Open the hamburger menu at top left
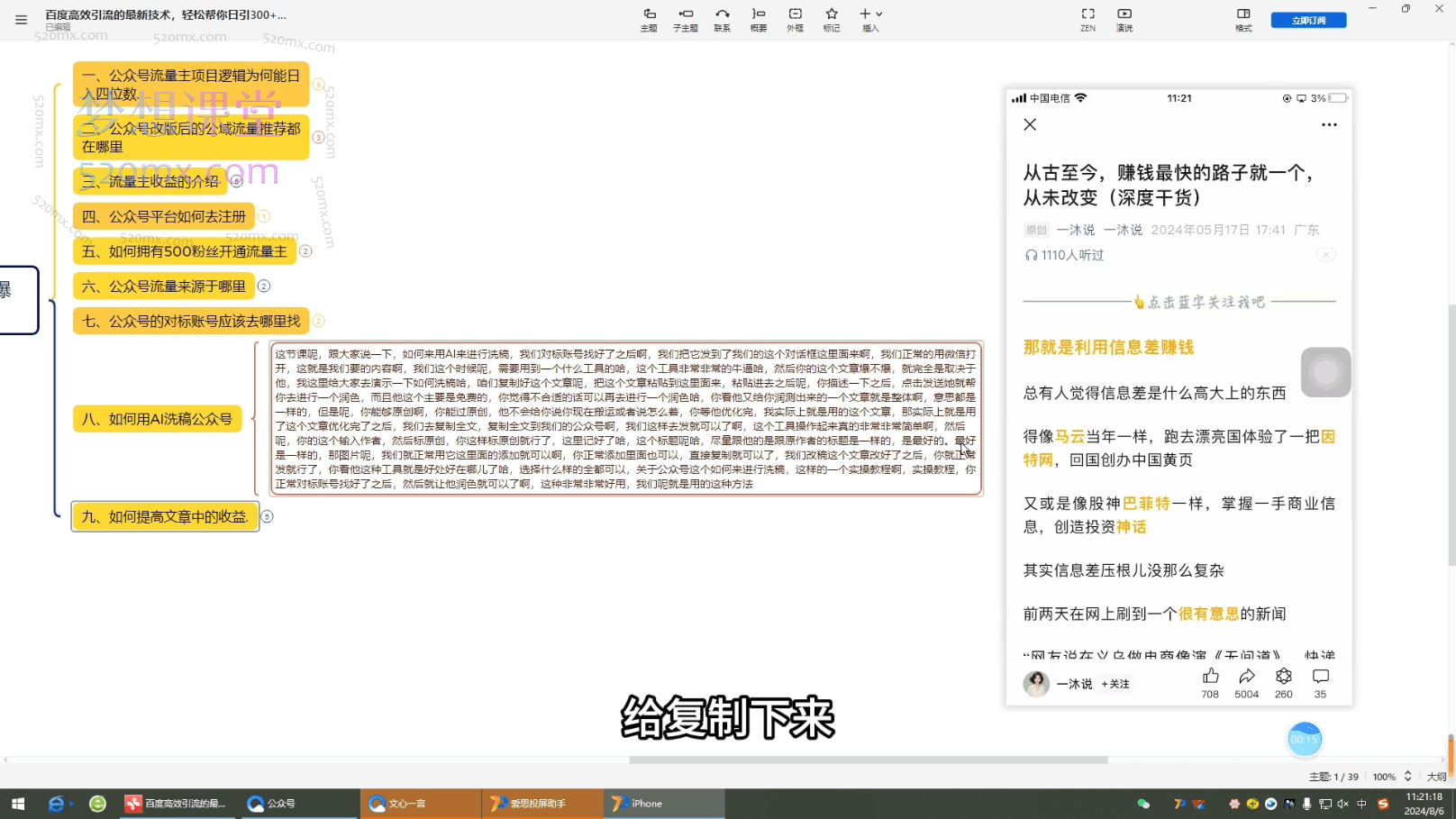This screenshot has width=1456, height=819. point(20,20)
